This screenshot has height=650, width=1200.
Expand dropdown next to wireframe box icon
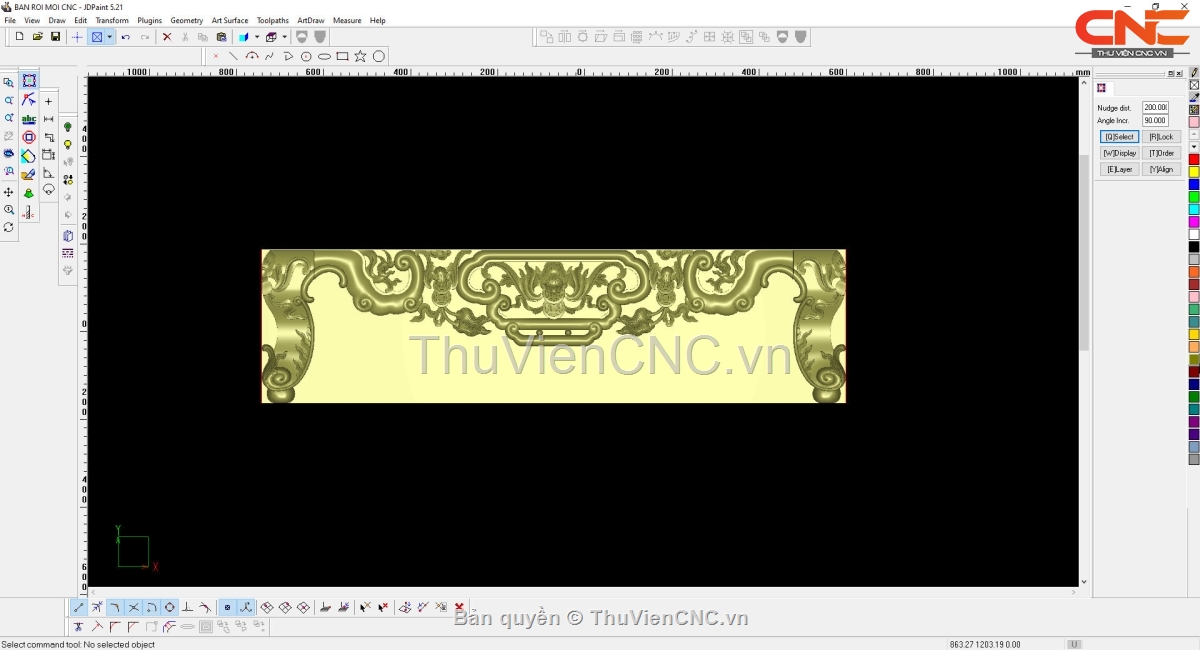point(285,37)
